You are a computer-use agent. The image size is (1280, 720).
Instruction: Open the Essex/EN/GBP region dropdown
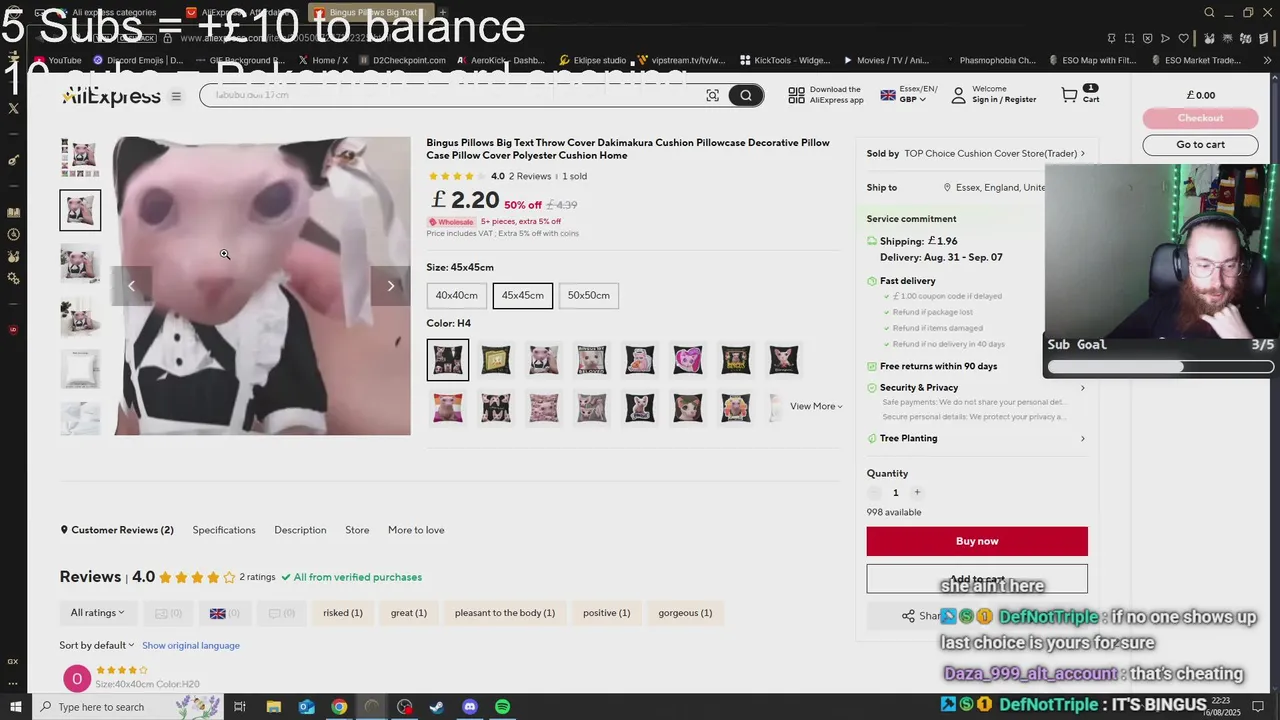pos(909,94)
